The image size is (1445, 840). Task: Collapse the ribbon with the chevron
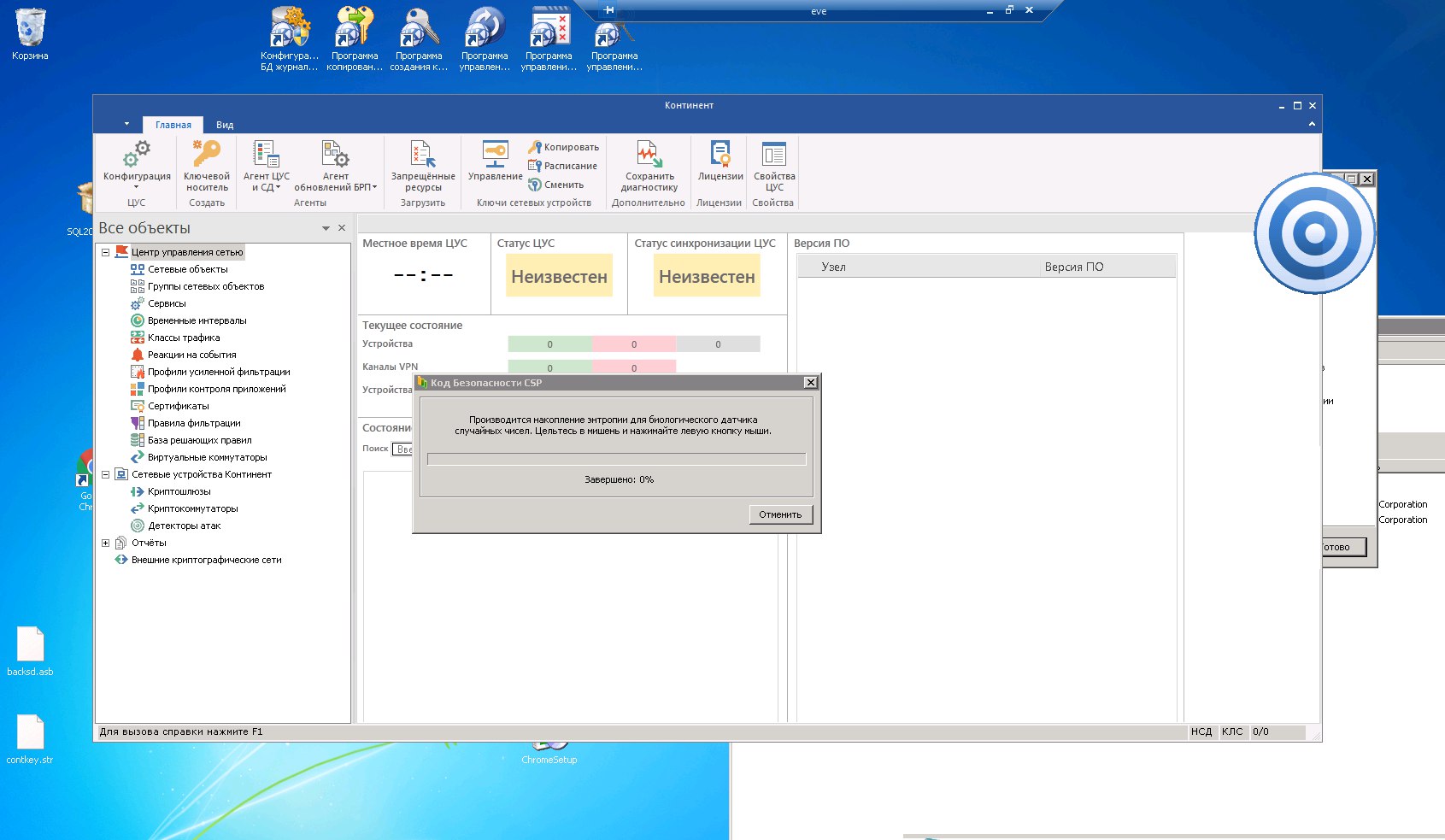(x=1312, y=124)
